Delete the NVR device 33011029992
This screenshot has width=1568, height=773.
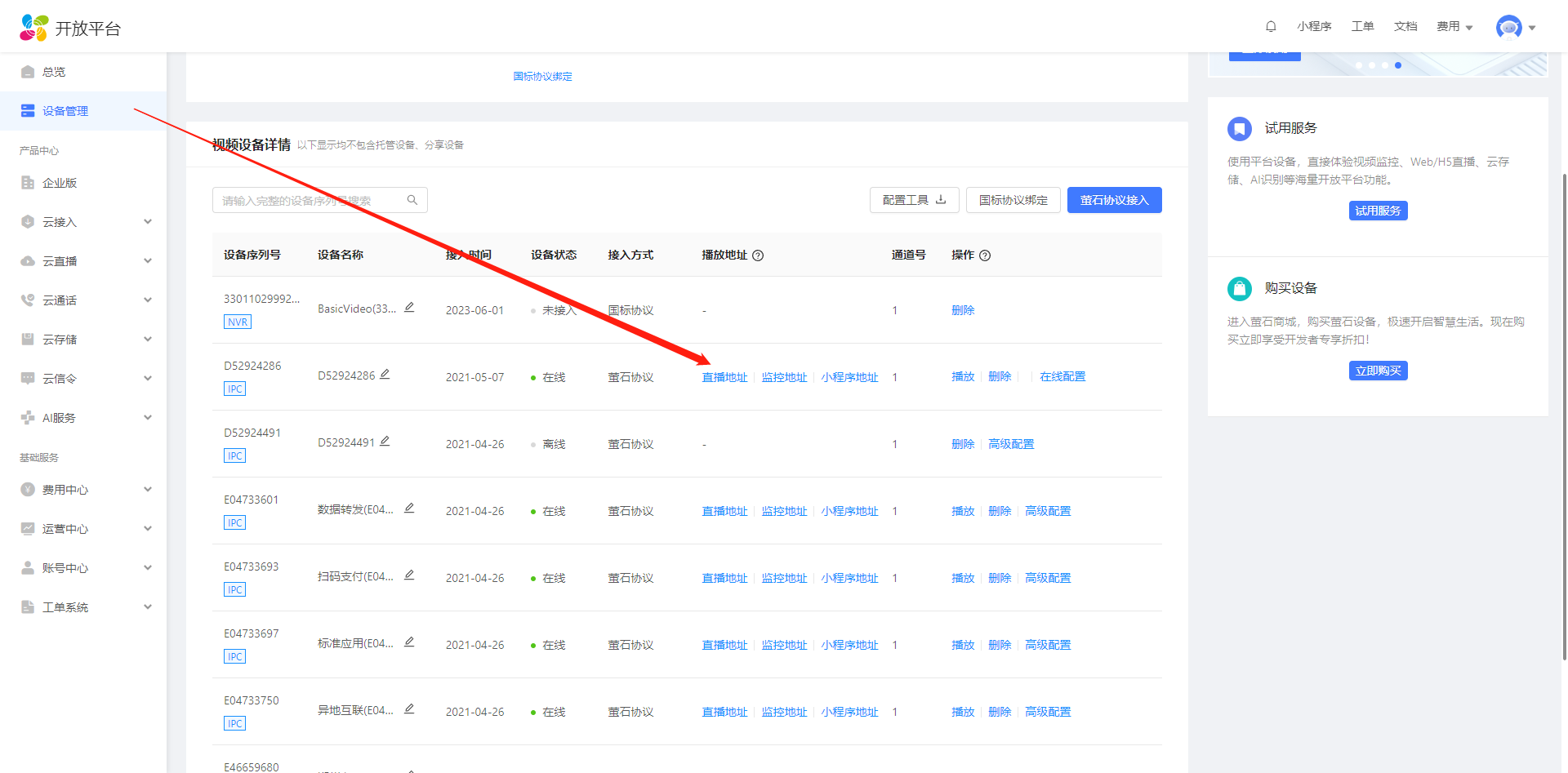[963, 310]
